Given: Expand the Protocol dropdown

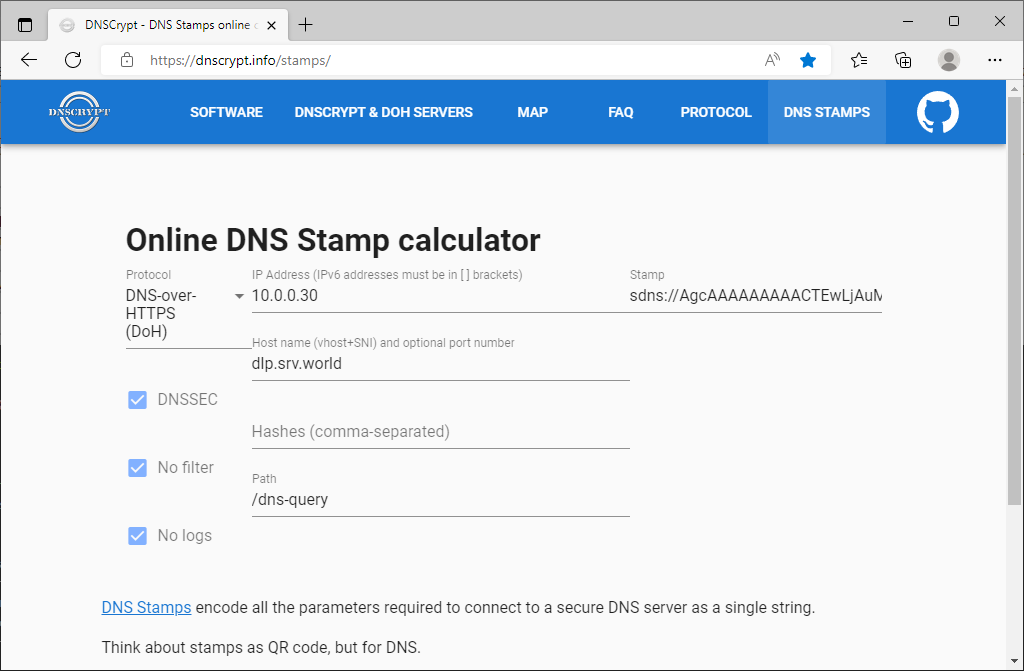Looking at the screenshot, I should tap(239, 297).
